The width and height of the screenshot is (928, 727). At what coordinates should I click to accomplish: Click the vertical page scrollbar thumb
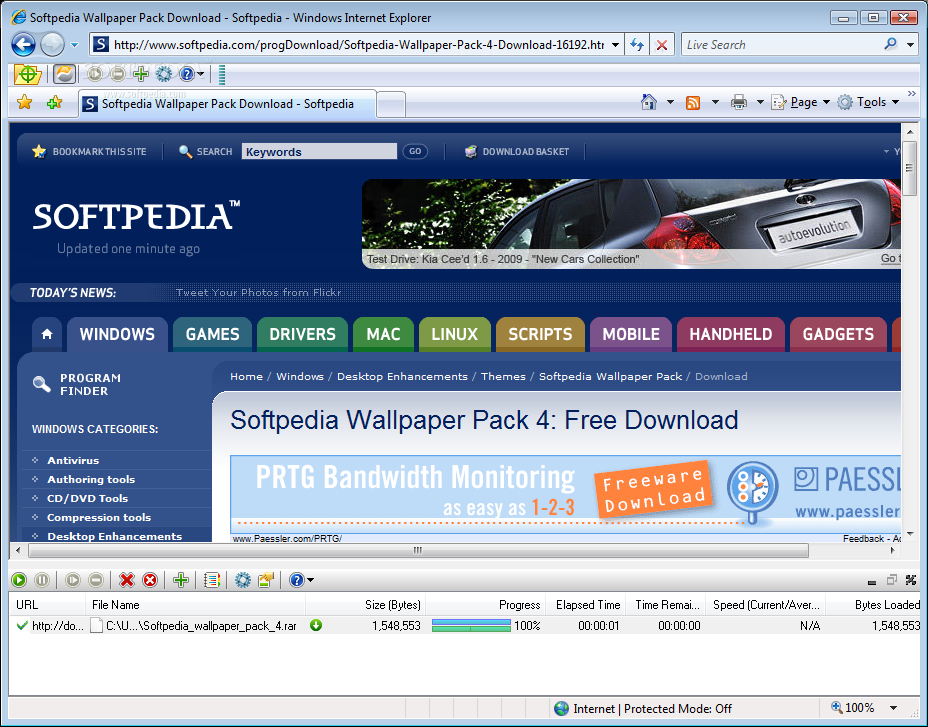point(909,168)
